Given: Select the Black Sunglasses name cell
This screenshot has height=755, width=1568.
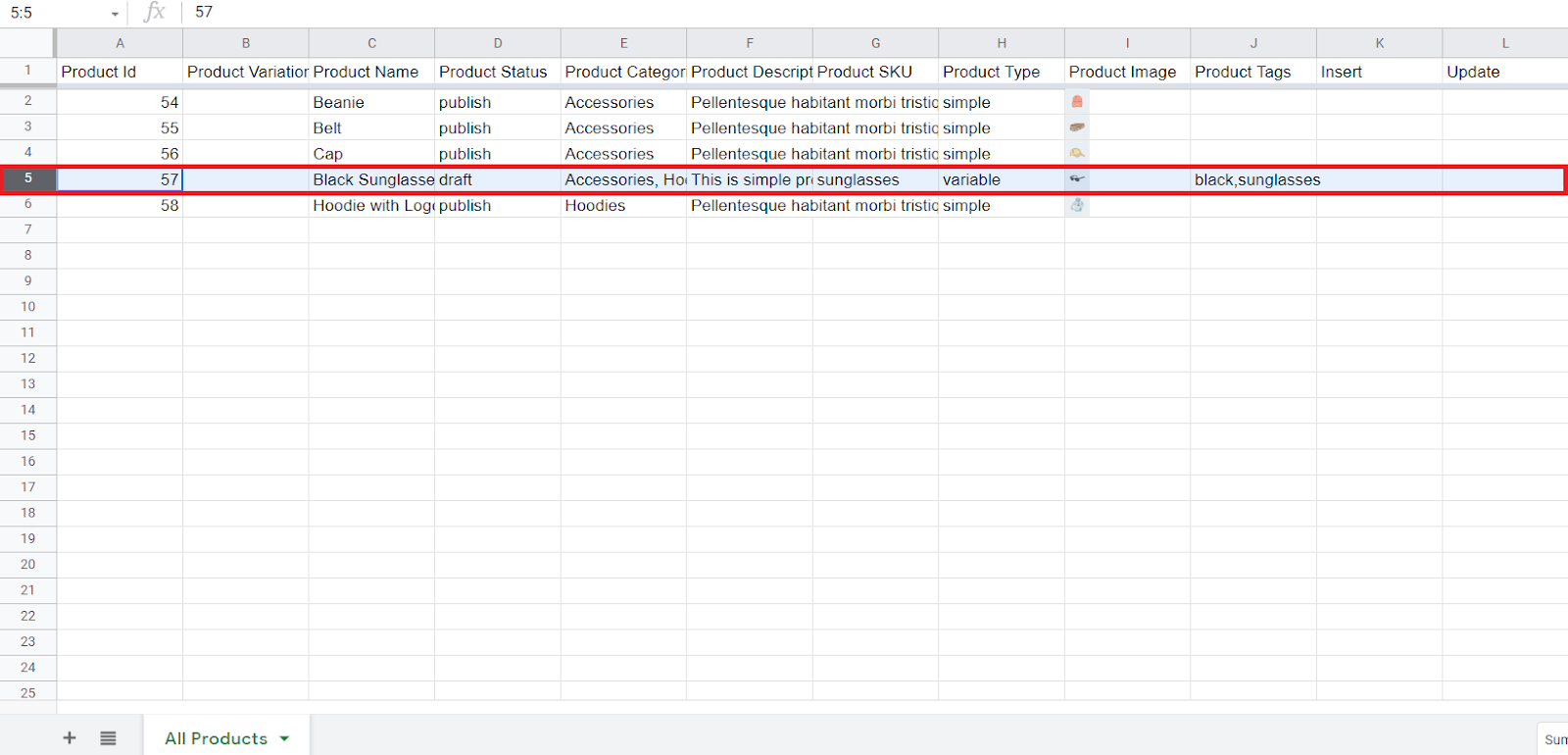Looking at the screenshot, I should pyautogui.click(x=371, y=179).
